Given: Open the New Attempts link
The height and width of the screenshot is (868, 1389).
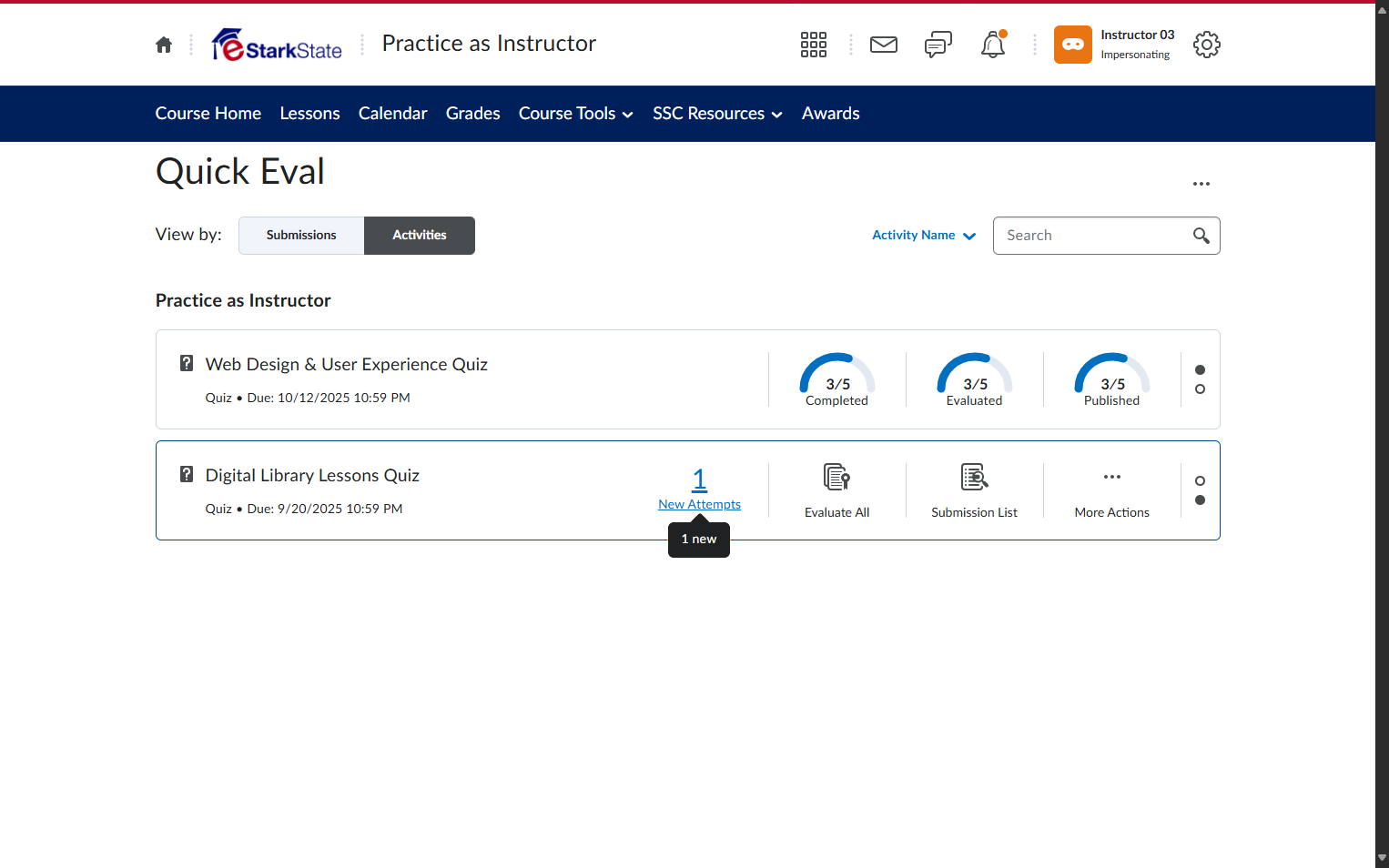Looking at the screenshot, I should 699,490.
